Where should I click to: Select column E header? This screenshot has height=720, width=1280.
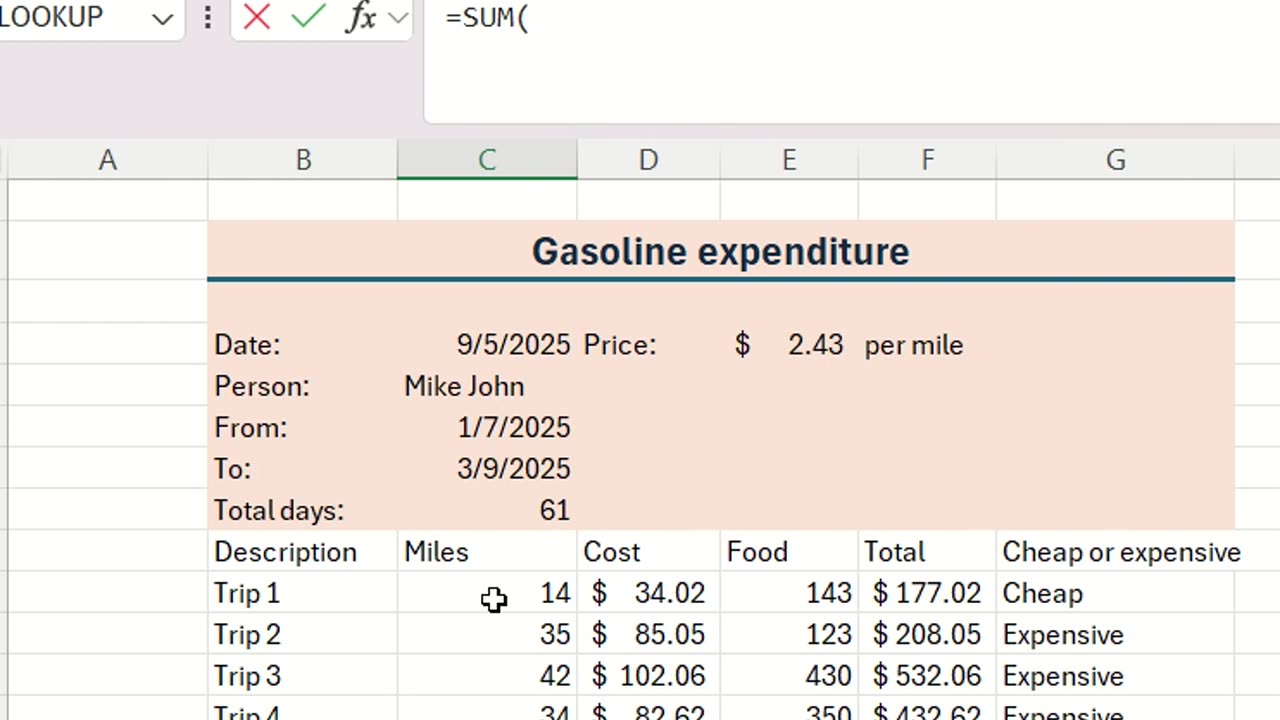click(x=789, y=160)
